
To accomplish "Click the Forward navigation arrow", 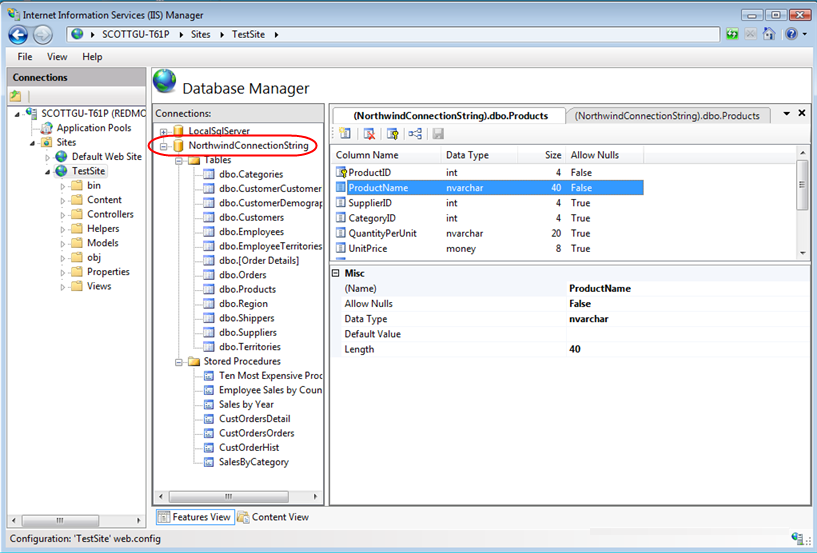I will click(x=43, y=35).
